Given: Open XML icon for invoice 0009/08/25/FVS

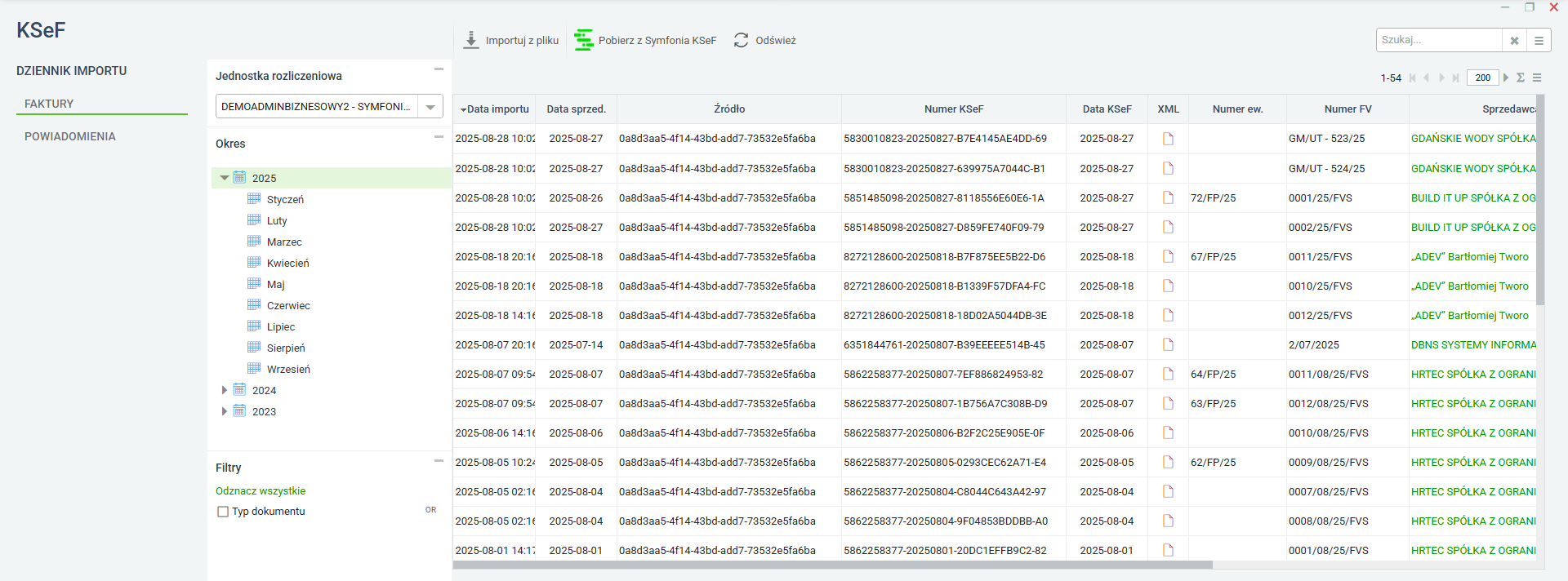Looking at the screenshot, I should coord(1168,462).
